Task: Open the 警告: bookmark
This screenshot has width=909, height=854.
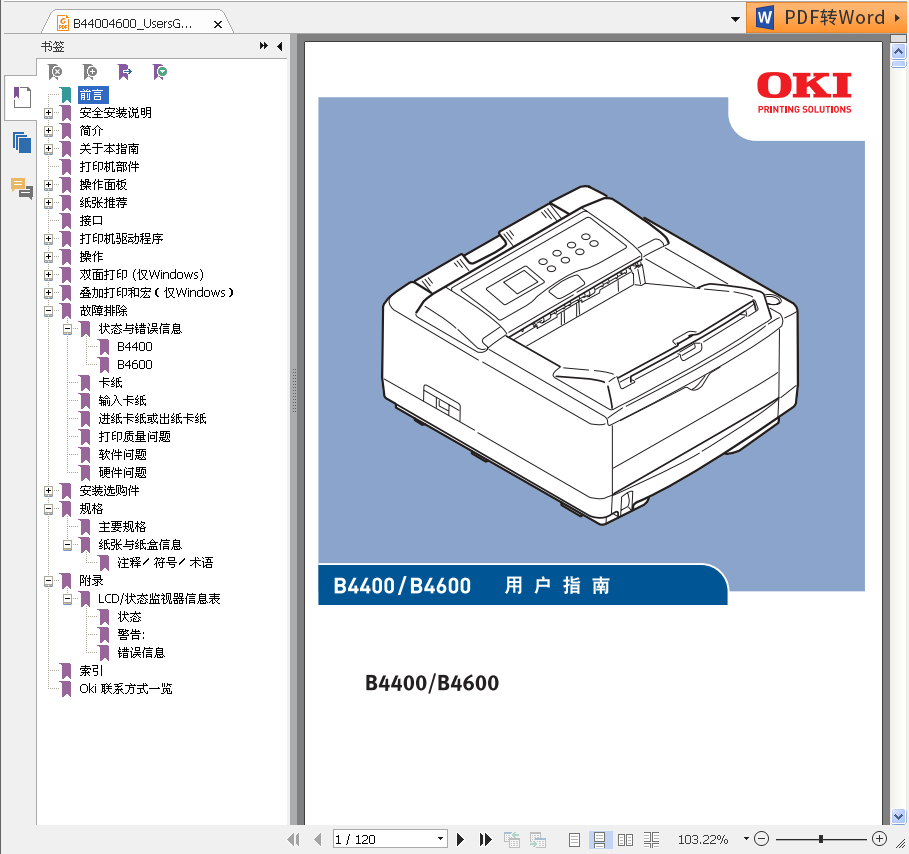Action: (x=131, y=635)
